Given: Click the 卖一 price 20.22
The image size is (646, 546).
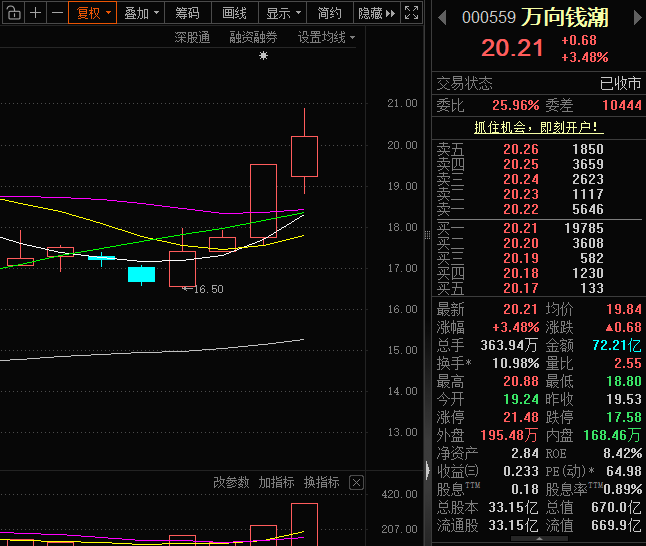Looking at the screenshot, I should coord(521,209).
